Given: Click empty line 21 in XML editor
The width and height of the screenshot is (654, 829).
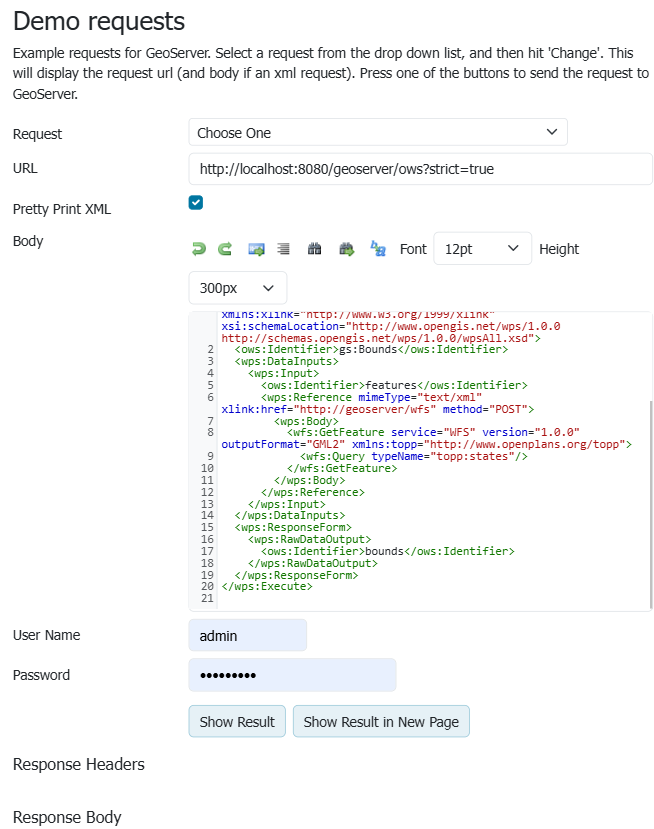Looking at the screenshot, I should pyautogui.click(x=400, y=599).
